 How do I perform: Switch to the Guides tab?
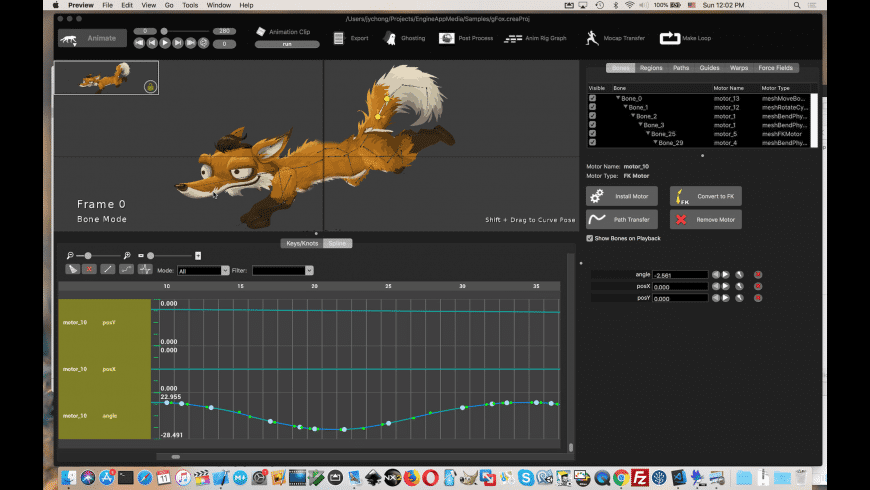click(709, 68)
